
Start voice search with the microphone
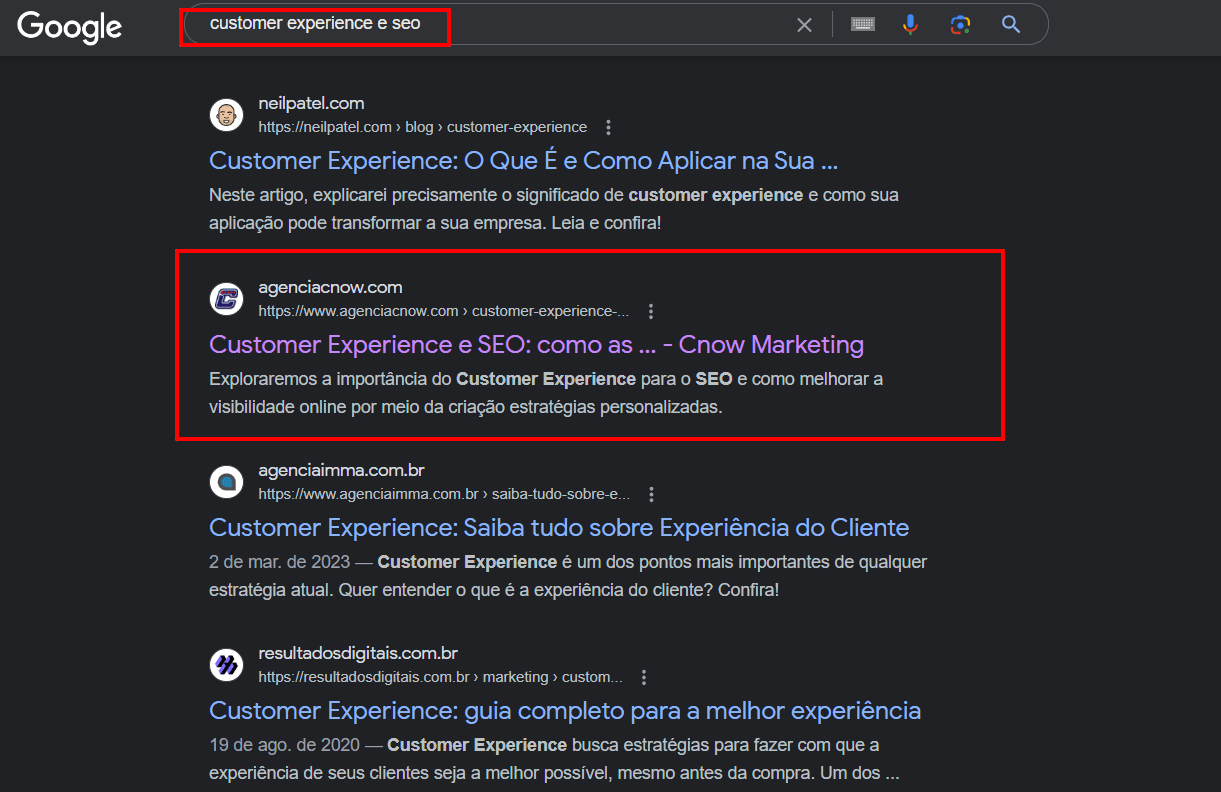click(x=910, y=25)
